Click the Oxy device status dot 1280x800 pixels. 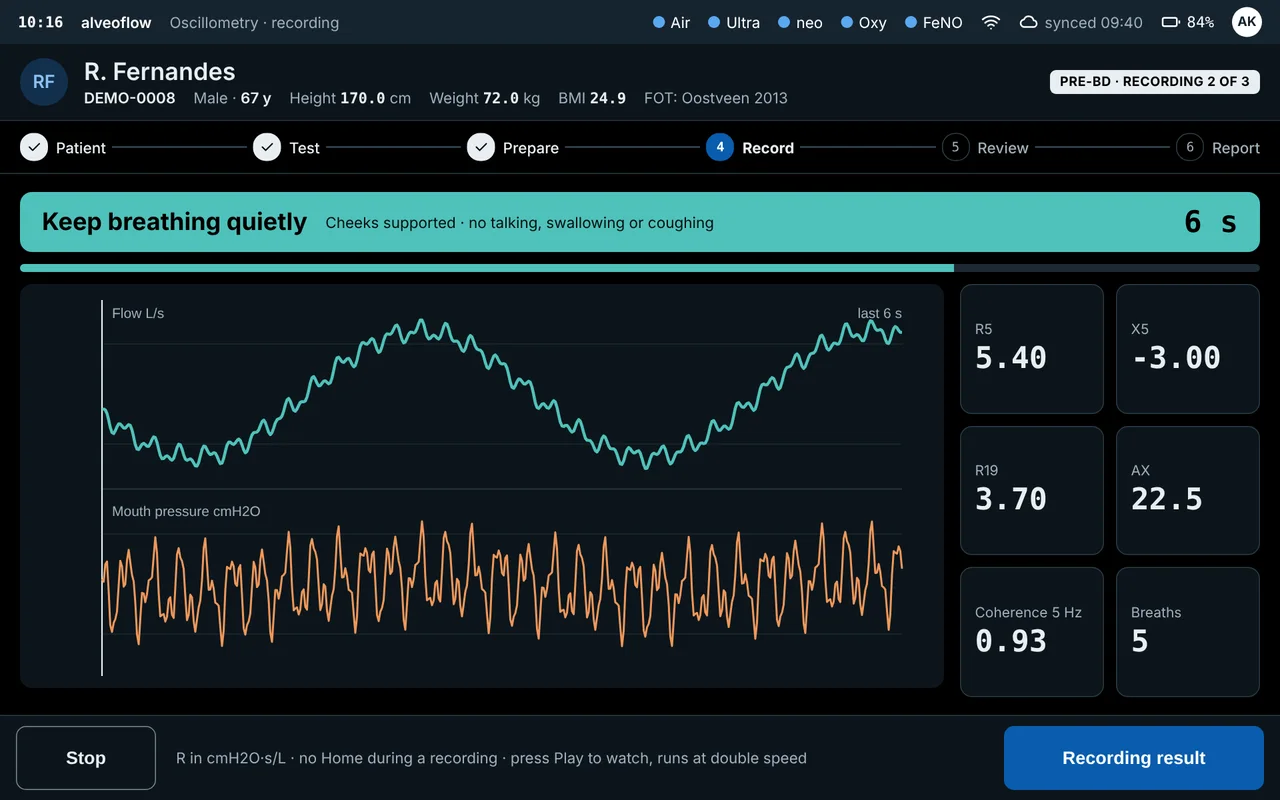click(846, 22)
